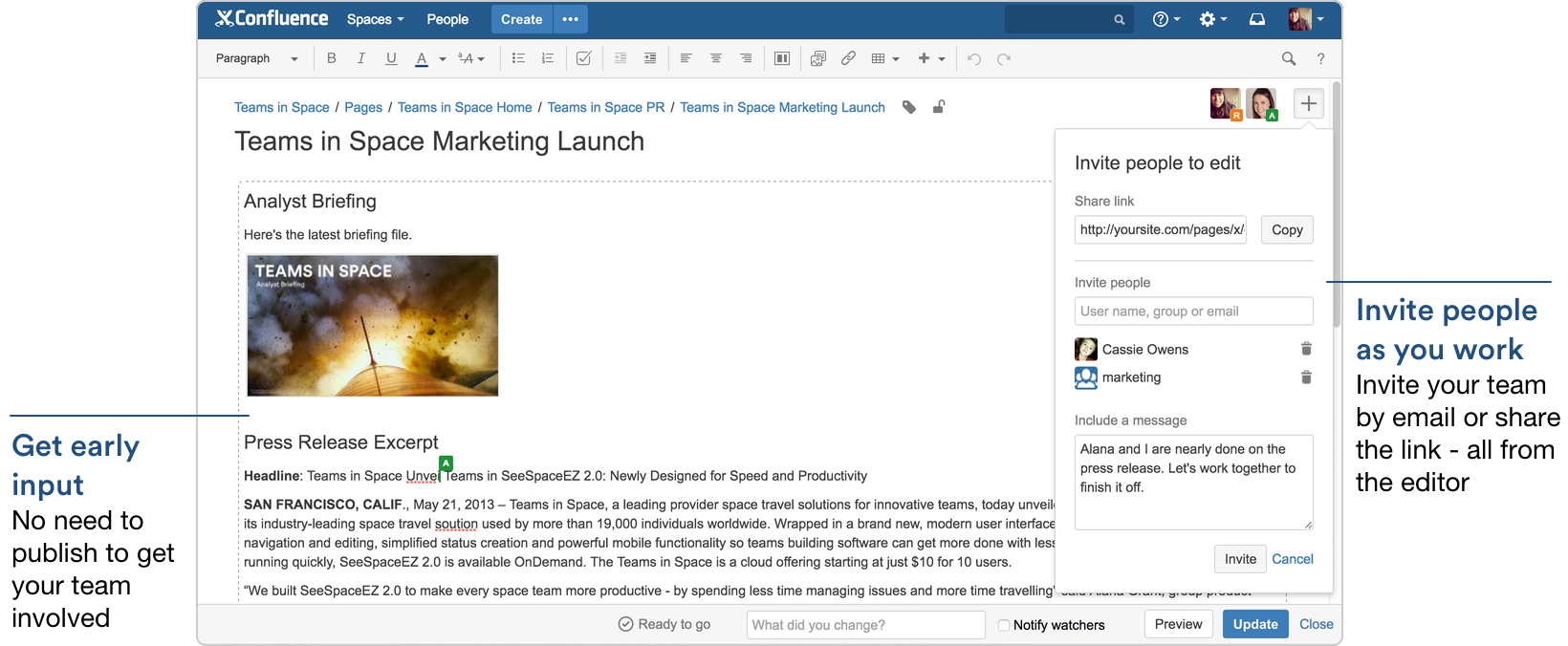Outdent the current paragraph
The height and width of the screenshot is (646, 1568).
(x=621, y=58)
